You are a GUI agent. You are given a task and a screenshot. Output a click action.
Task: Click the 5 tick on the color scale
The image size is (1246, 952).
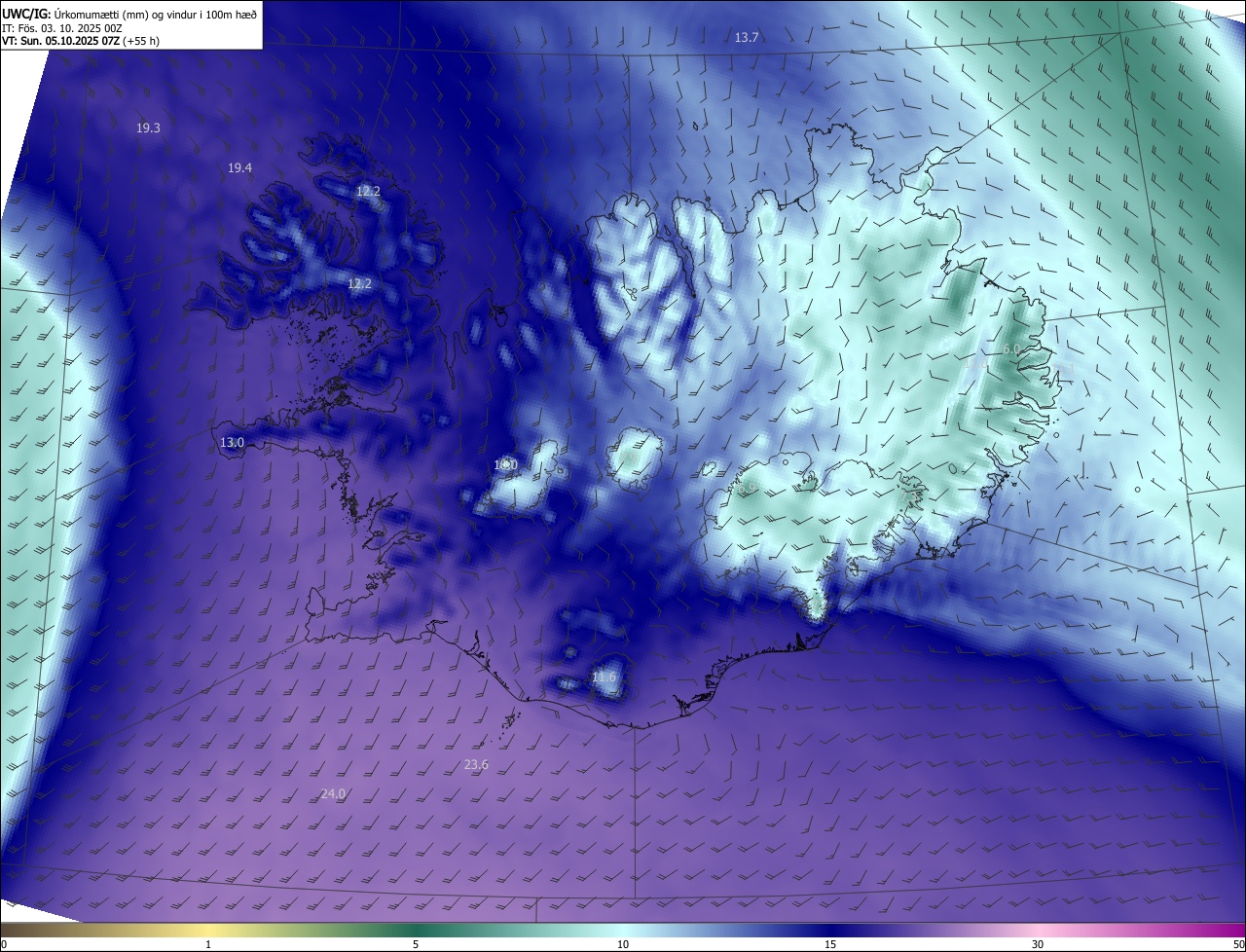[x=416, y=944]
